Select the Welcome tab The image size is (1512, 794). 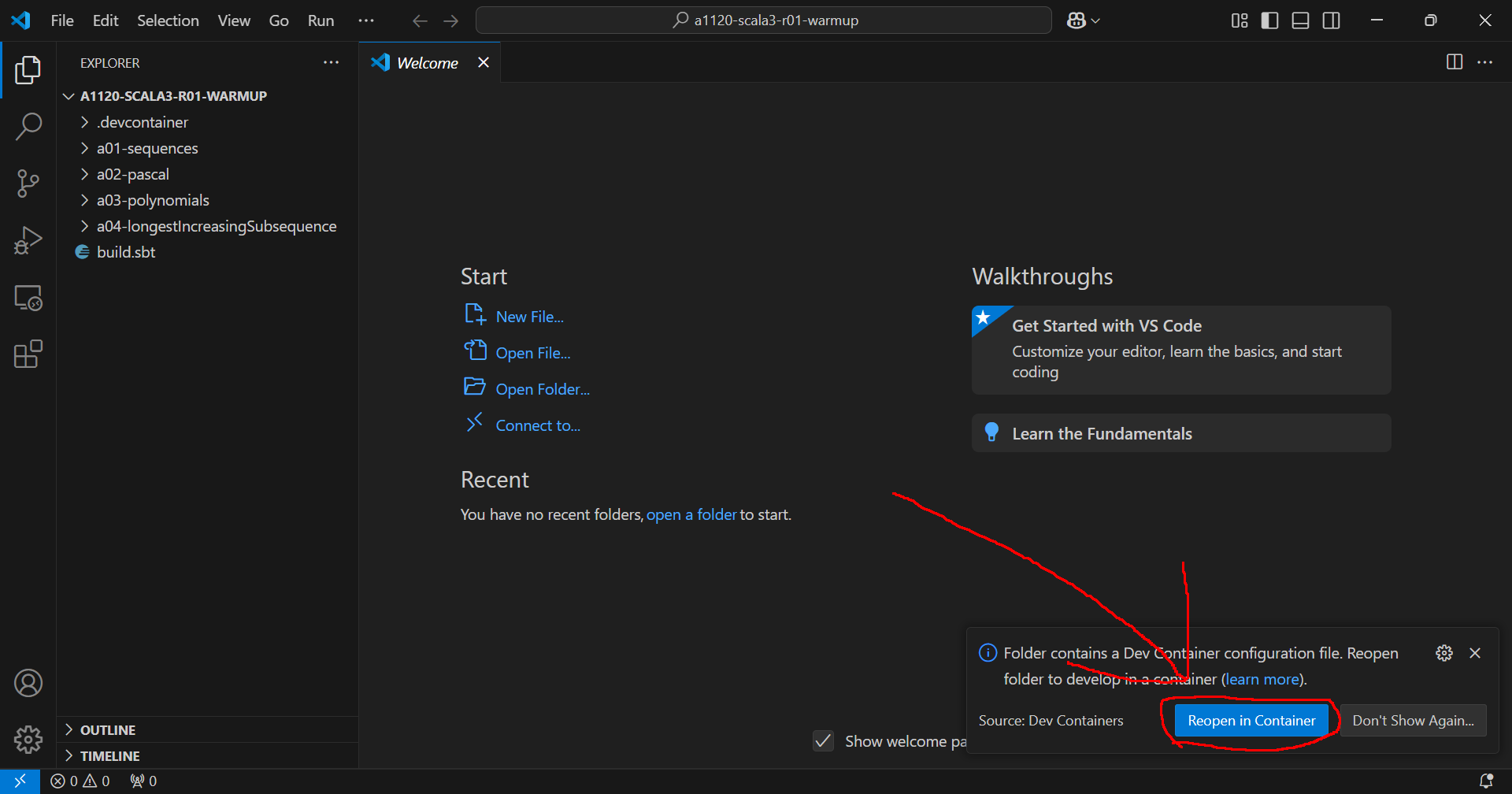427,63
